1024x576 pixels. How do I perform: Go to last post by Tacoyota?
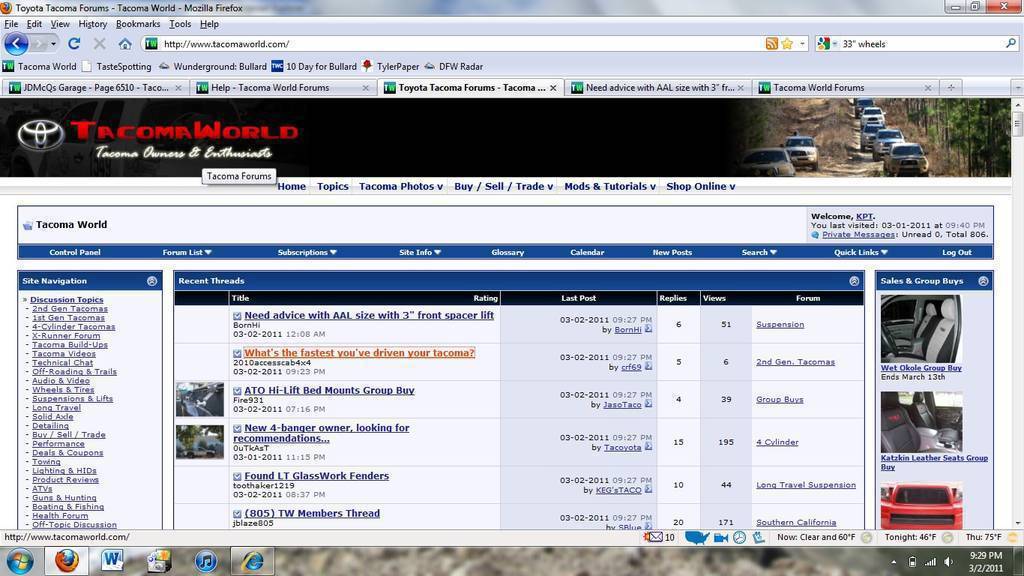[x=648, y=447]
